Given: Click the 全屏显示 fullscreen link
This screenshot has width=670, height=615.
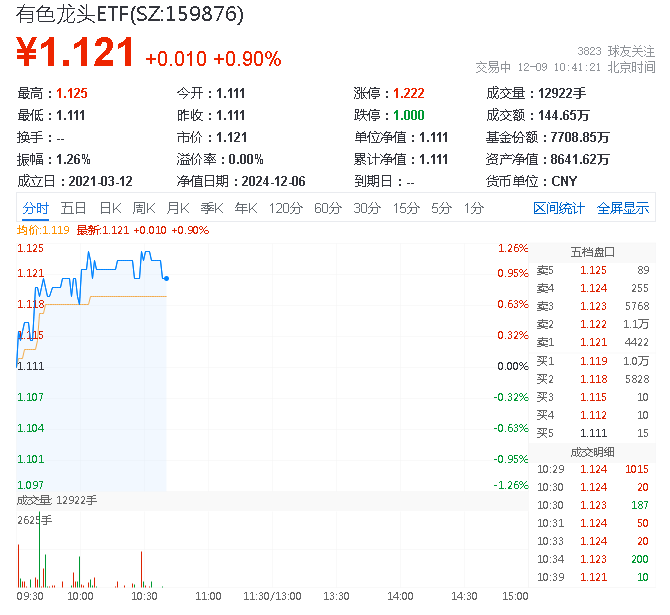Looking at the screenshot, I should point(623,208).
